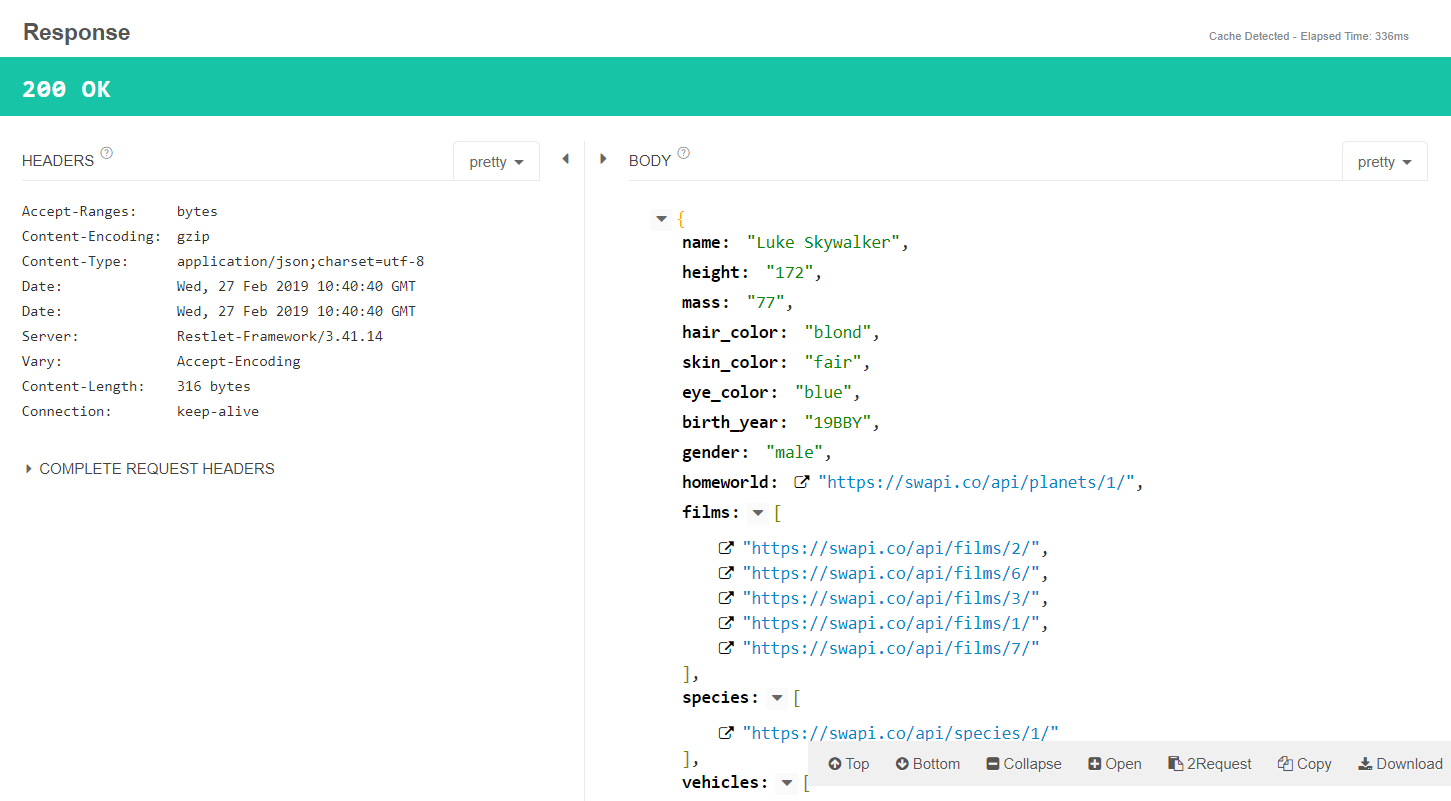Click the open-link icon for films/2
Image resolution: width=1451 pixels, height=801 pixels.
click(x=726, y=548)
